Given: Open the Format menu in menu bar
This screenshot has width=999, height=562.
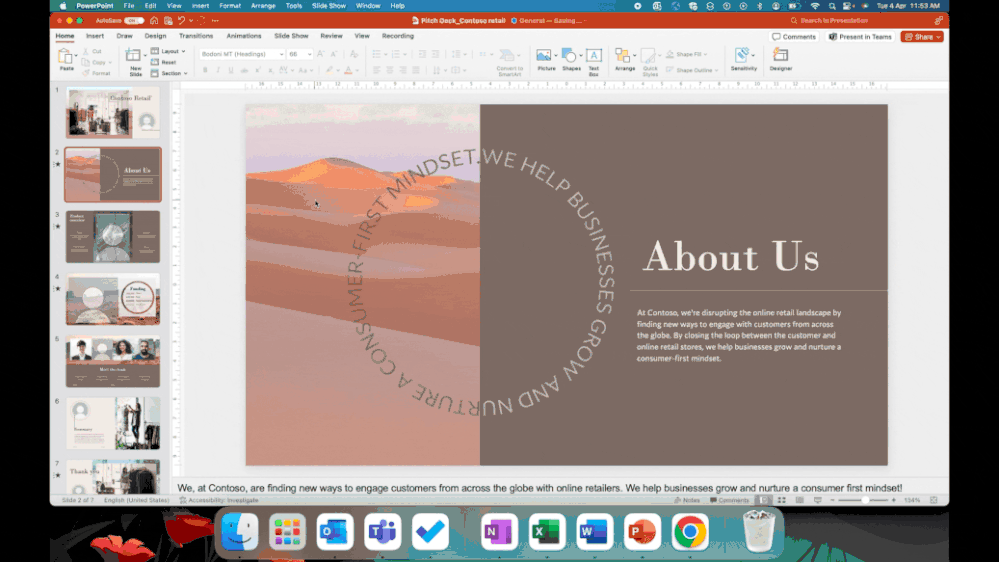Looking at the screenshot, I should pyautogui.click(x=230, y=6).
